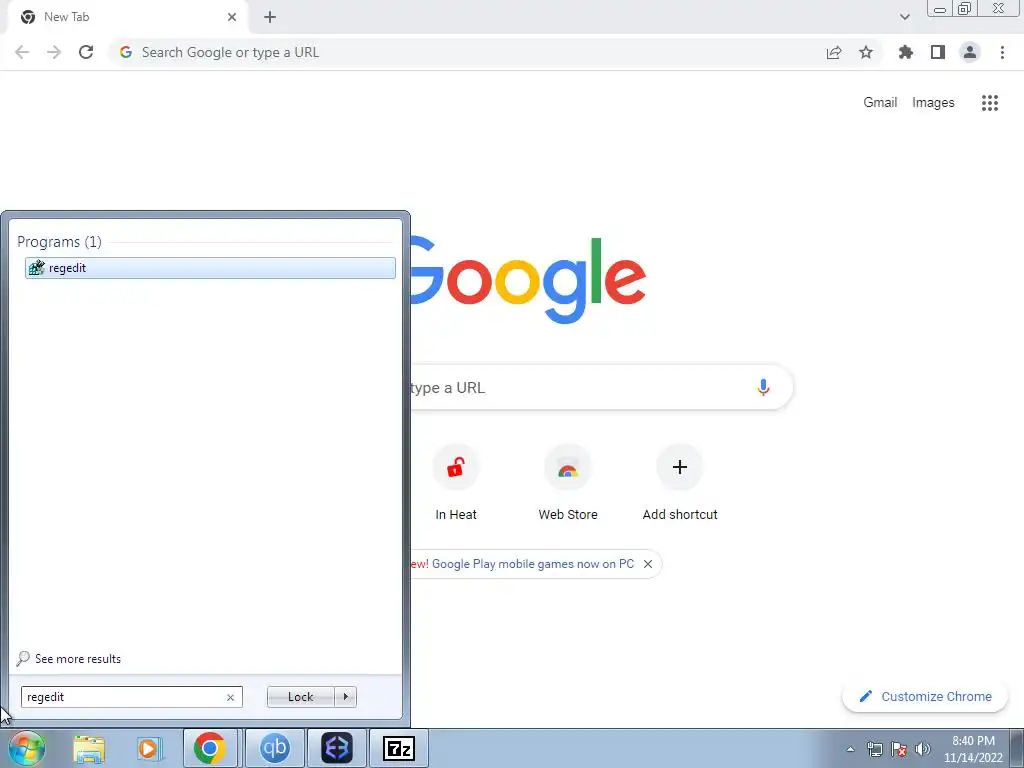Open the In Heat shortcut
Image resolution: width=1024 pixels, height=768 pixels.
click(x=456, y=483)
